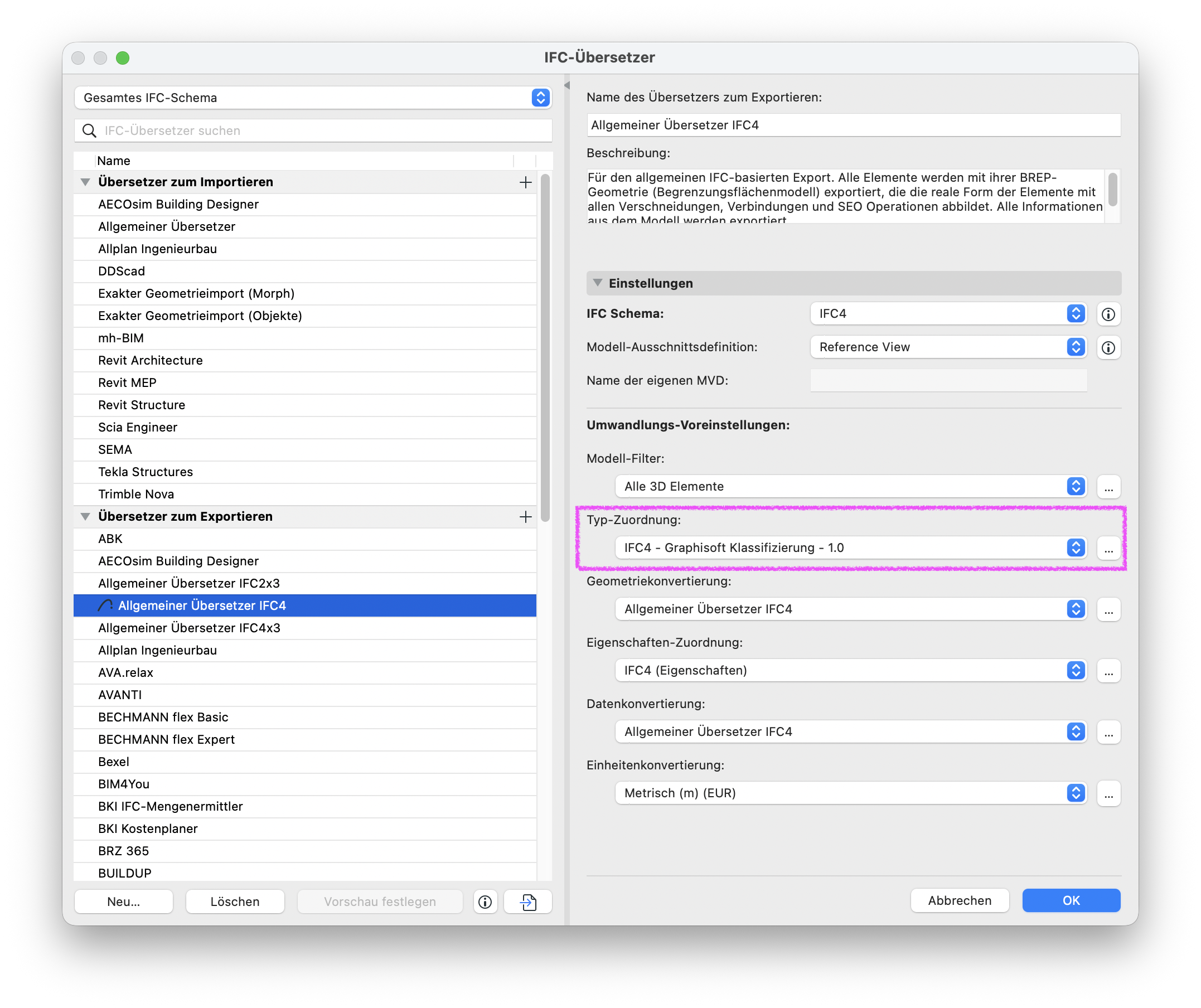Click Abbrechen to cancel

(959, 901)
